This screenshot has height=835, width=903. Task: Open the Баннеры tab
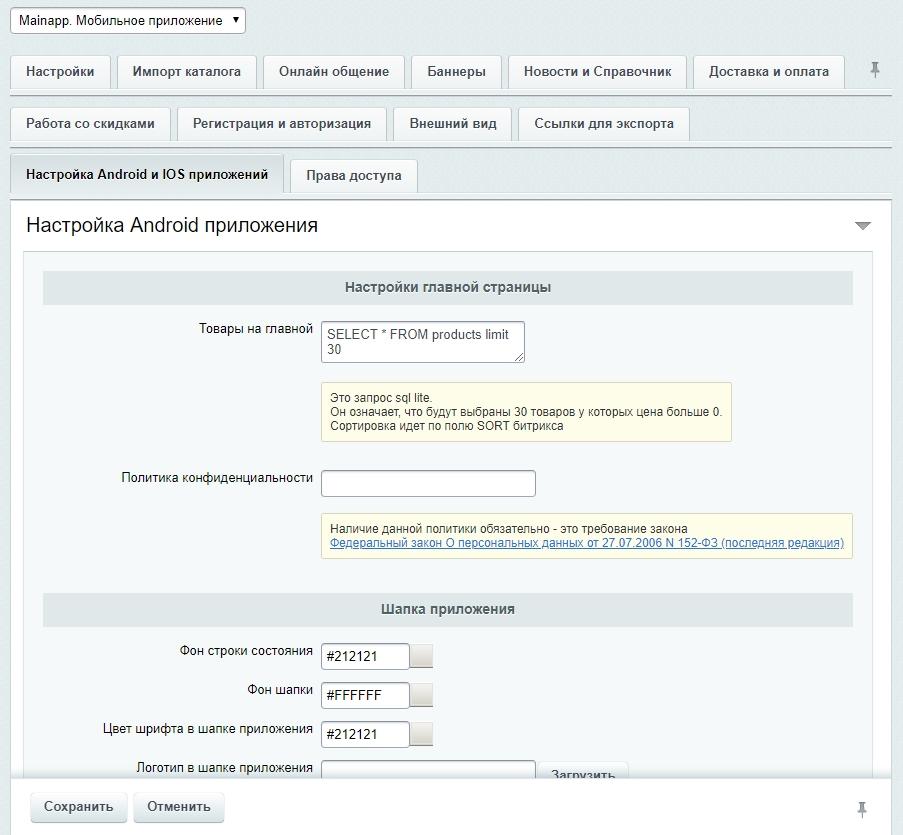click(456, 71)
